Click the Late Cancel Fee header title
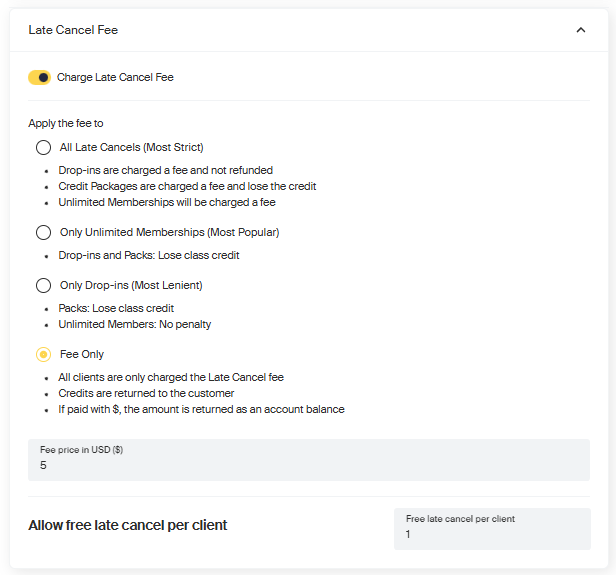616x575 pixels. (73, 30)
